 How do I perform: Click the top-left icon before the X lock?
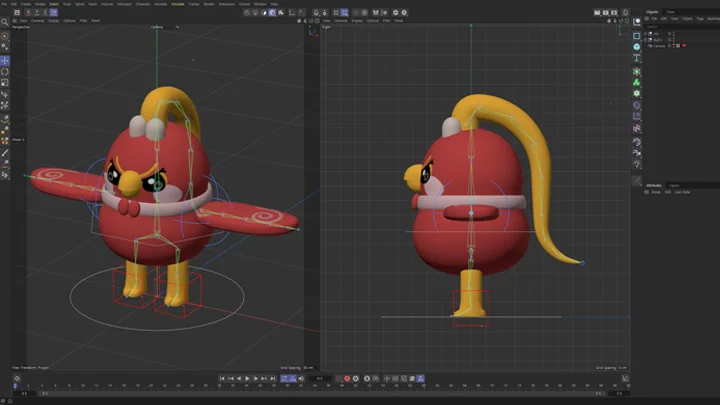[17, 13]
